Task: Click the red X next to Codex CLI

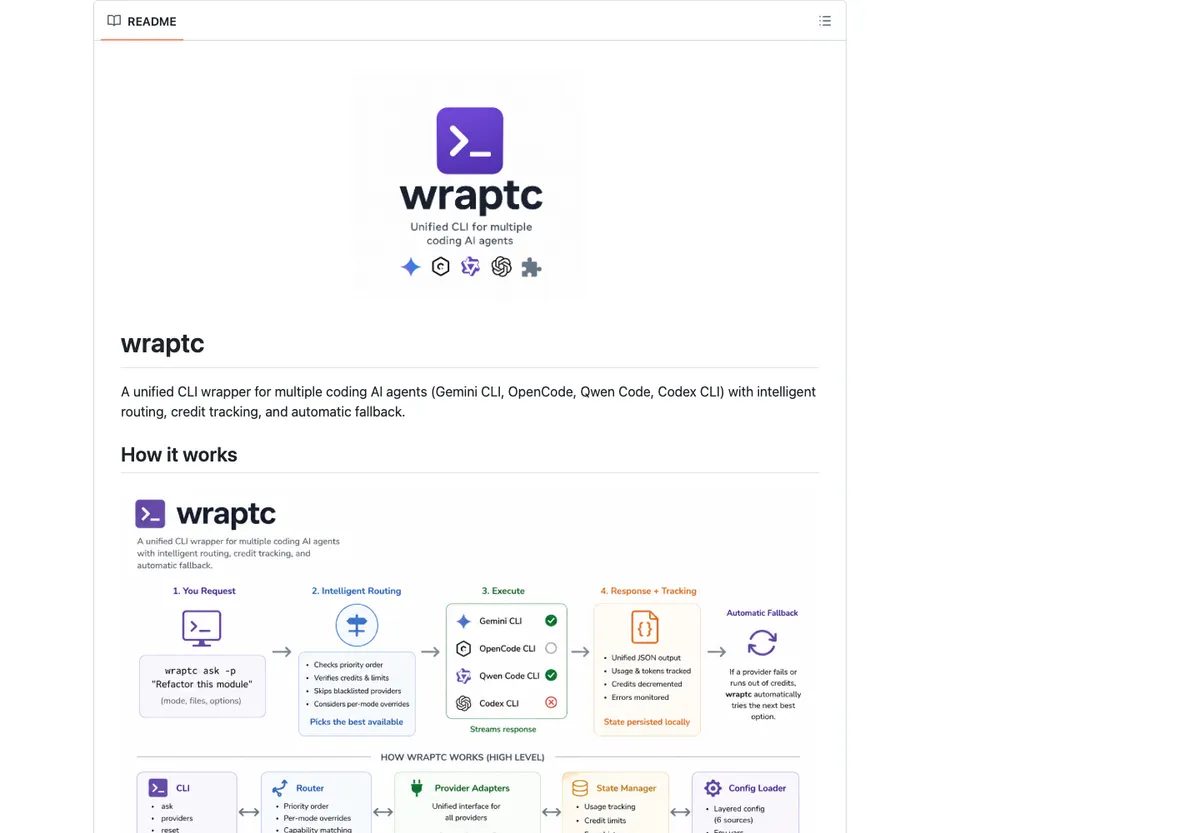Action: [551, 703]
